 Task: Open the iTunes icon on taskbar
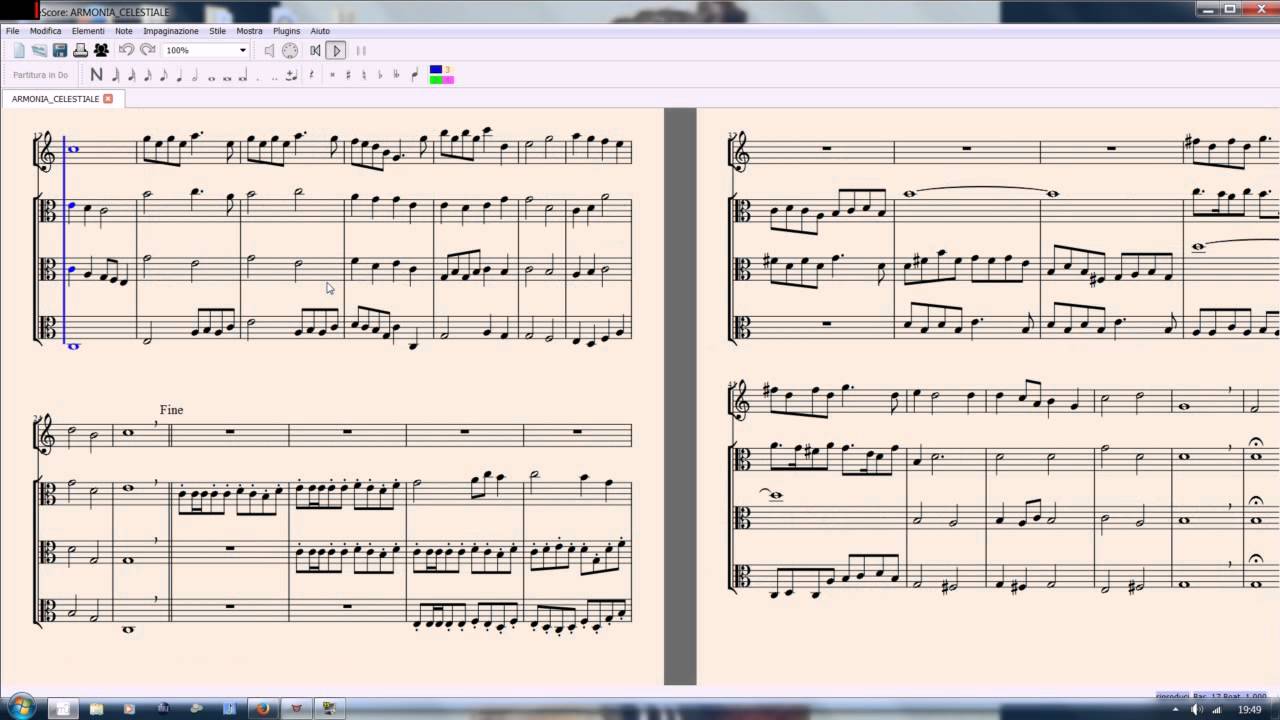229,709
